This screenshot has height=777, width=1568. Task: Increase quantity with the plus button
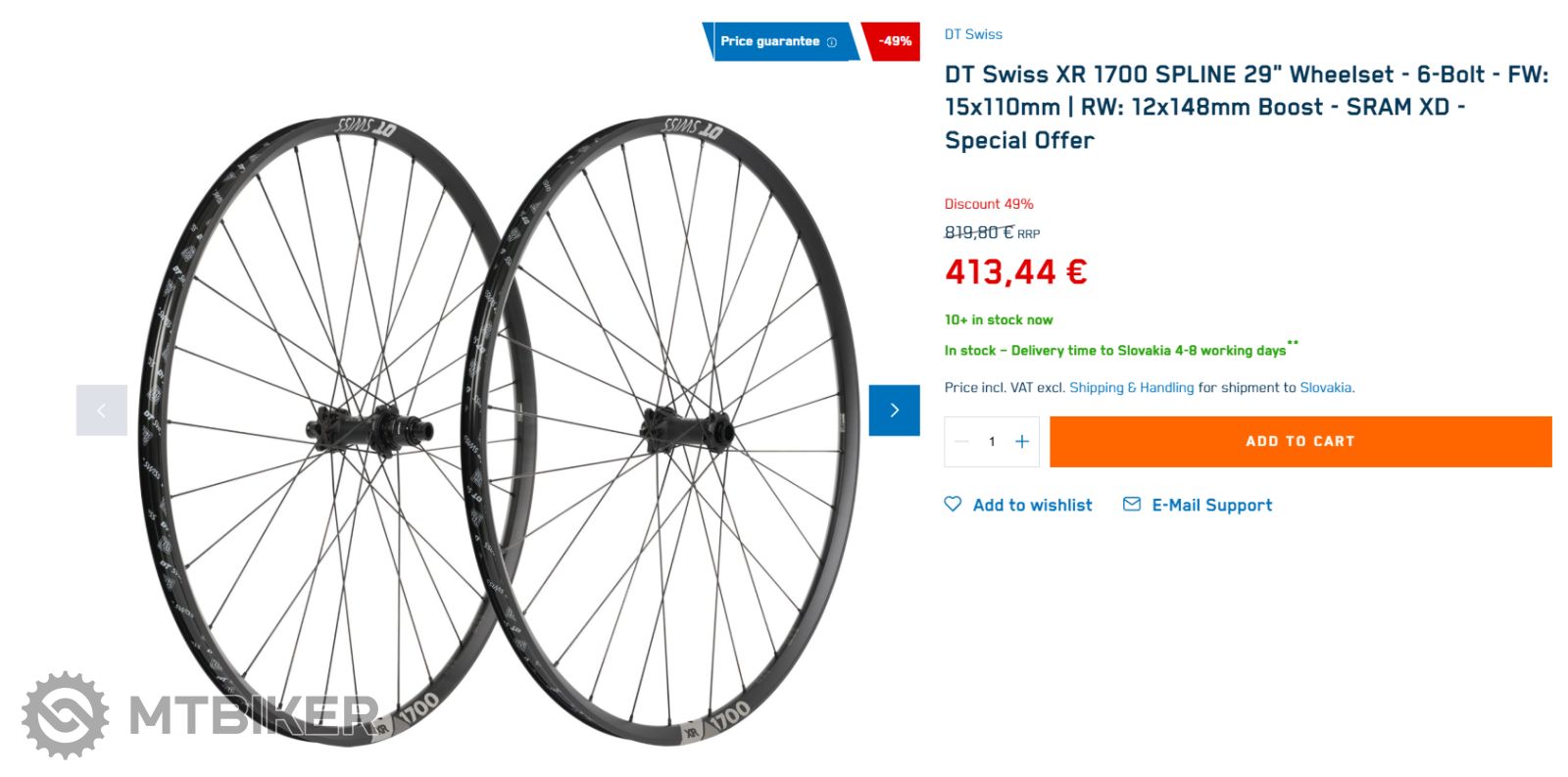pyautogui.click(x=1022, y=442)
